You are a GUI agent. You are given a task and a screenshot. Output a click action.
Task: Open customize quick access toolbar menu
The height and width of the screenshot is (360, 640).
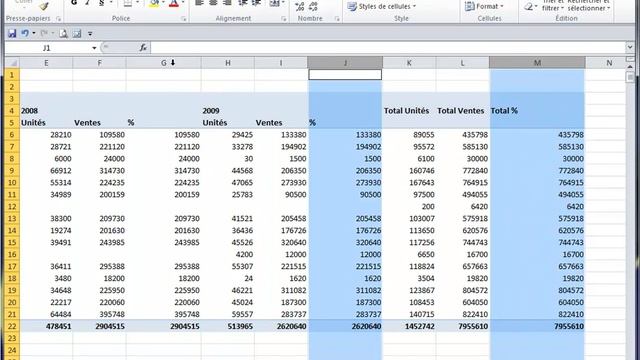click(x=90, y=33)
